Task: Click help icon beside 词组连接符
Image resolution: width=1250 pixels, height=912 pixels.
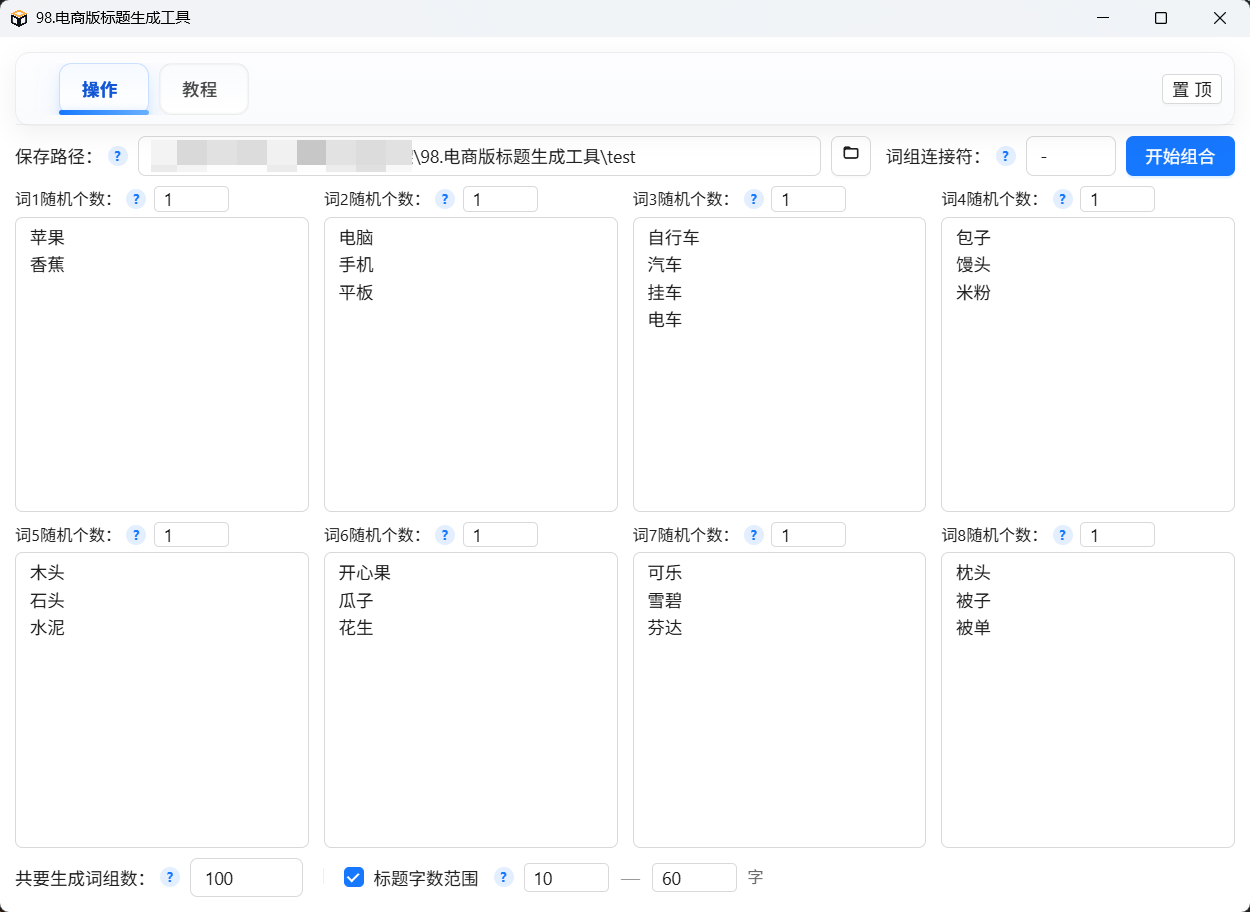Action: 1006,156
